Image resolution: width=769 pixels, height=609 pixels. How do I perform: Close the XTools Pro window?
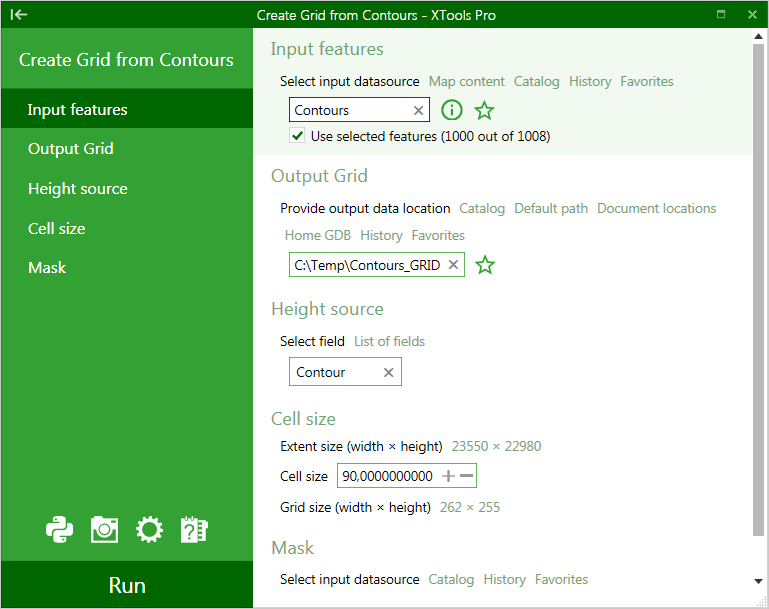tap(752, 15)
